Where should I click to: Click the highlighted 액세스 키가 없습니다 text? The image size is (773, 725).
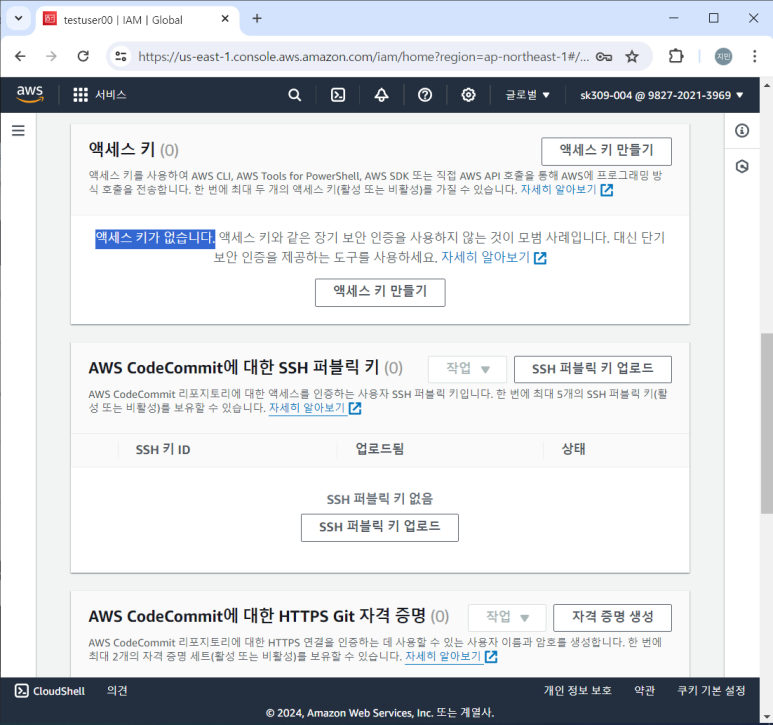pos(155,239)
